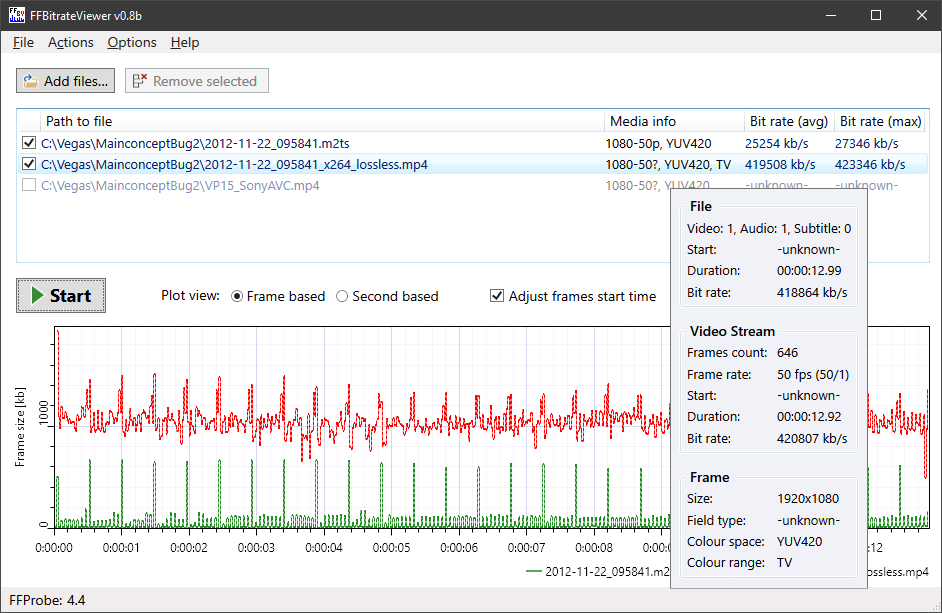Click the 27346 kb/s max bitrate cell

(867, 144)
